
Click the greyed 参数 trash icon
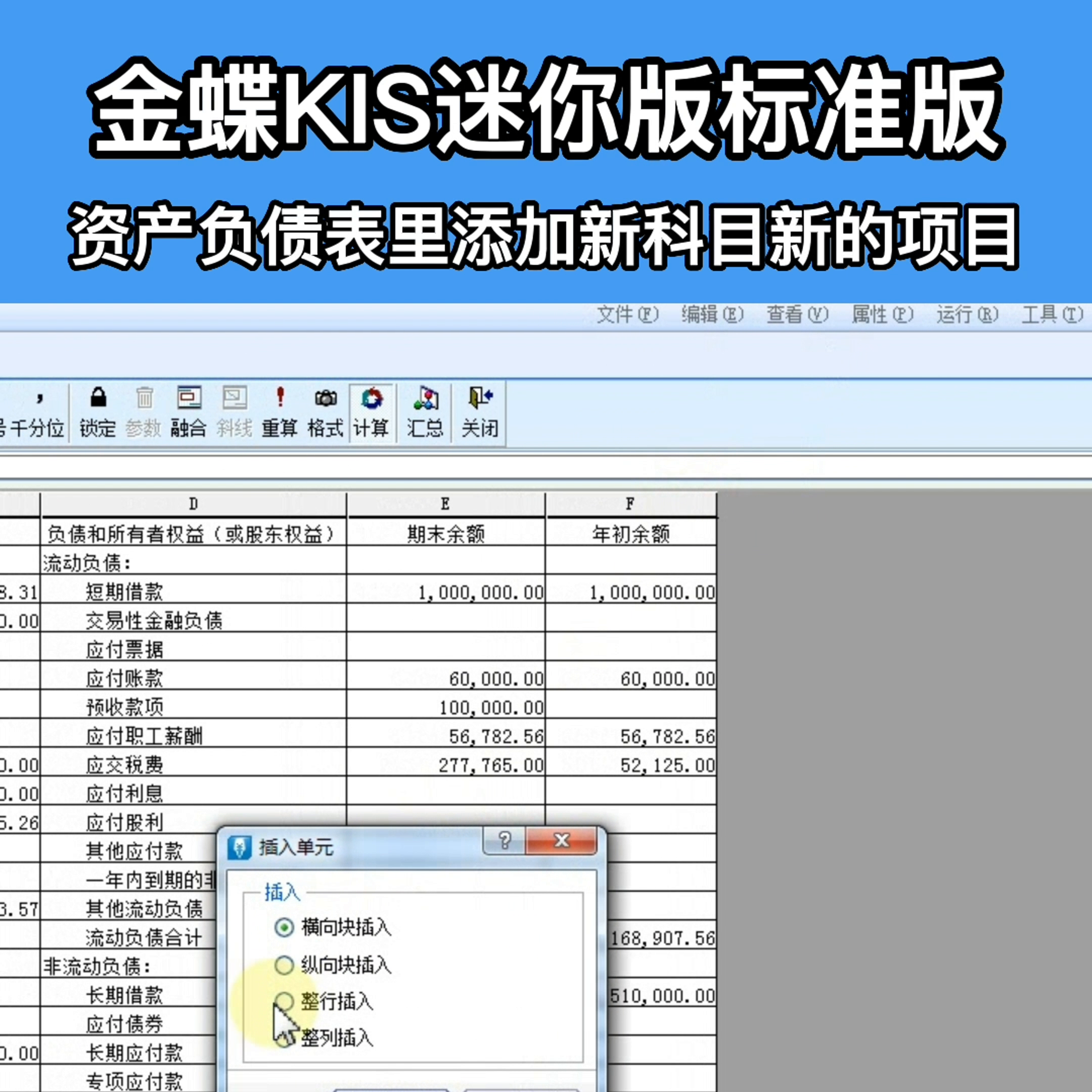point(144,398)
